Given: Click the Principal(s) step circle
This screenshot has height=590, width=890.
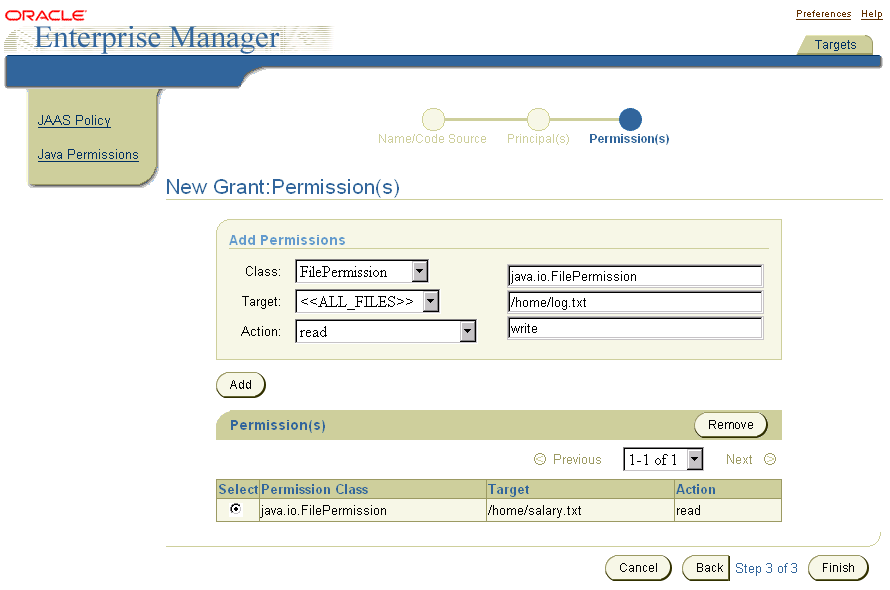Looking at the screenshot, I should (x=538, y=119).
